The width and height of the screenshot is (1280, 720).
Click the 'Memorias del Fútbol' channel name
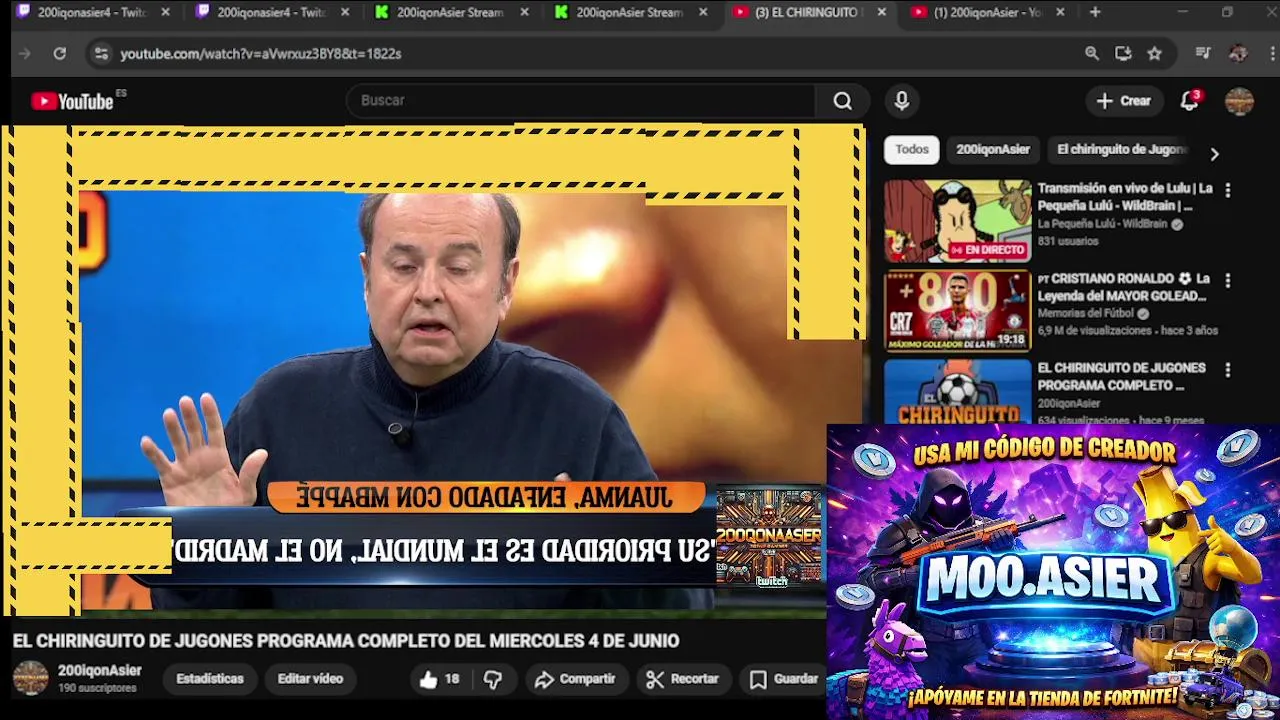pyautogui.click(x=1085, y=313)
